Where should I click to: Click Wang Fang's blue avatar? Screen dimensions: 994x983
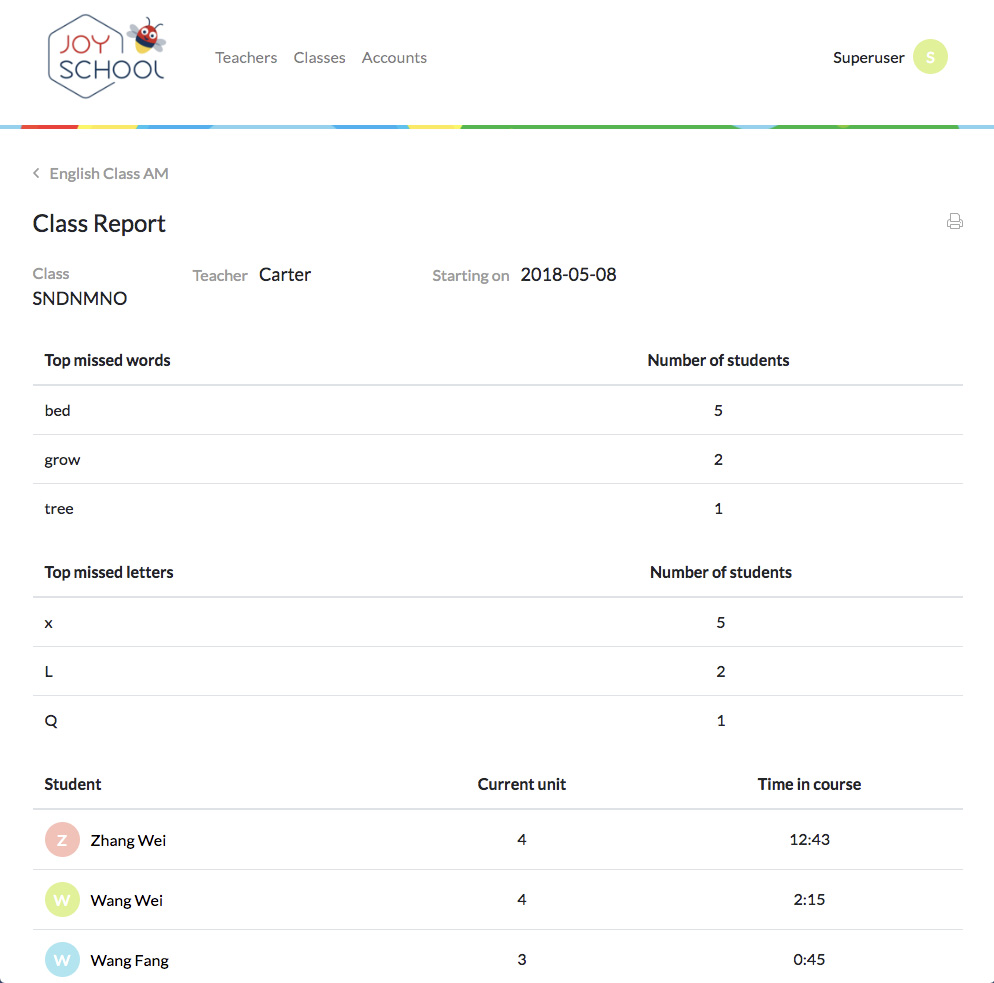pos(62,960)
